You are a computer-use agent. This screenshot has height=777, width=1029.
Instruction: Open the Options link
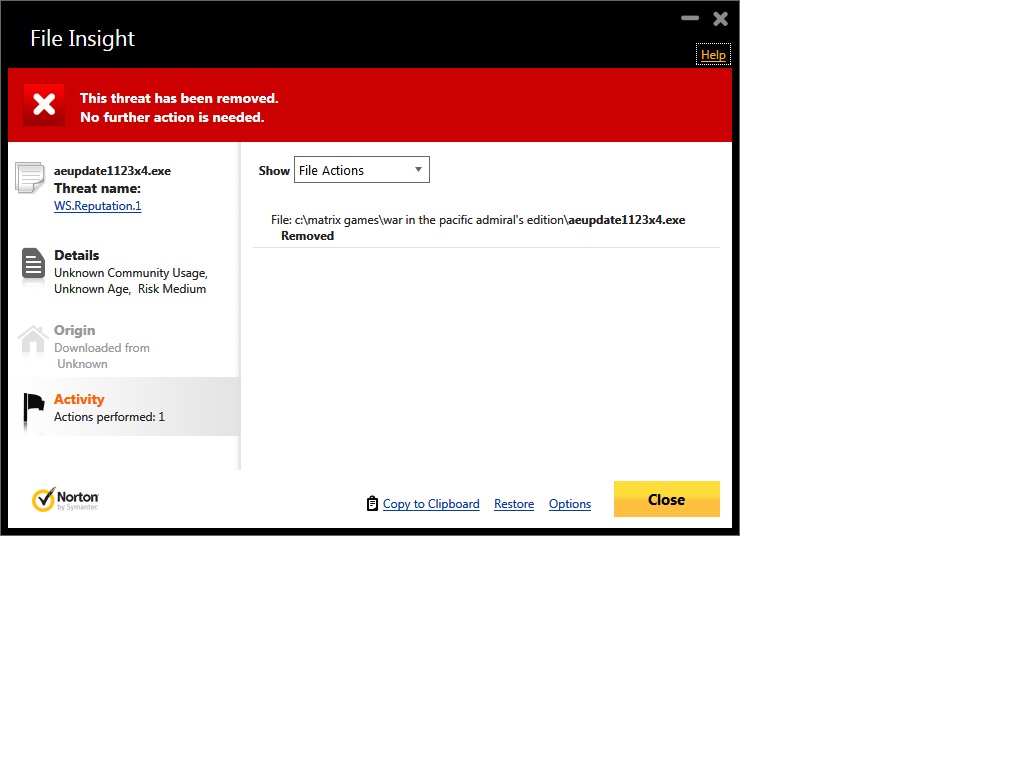point(570,504)
